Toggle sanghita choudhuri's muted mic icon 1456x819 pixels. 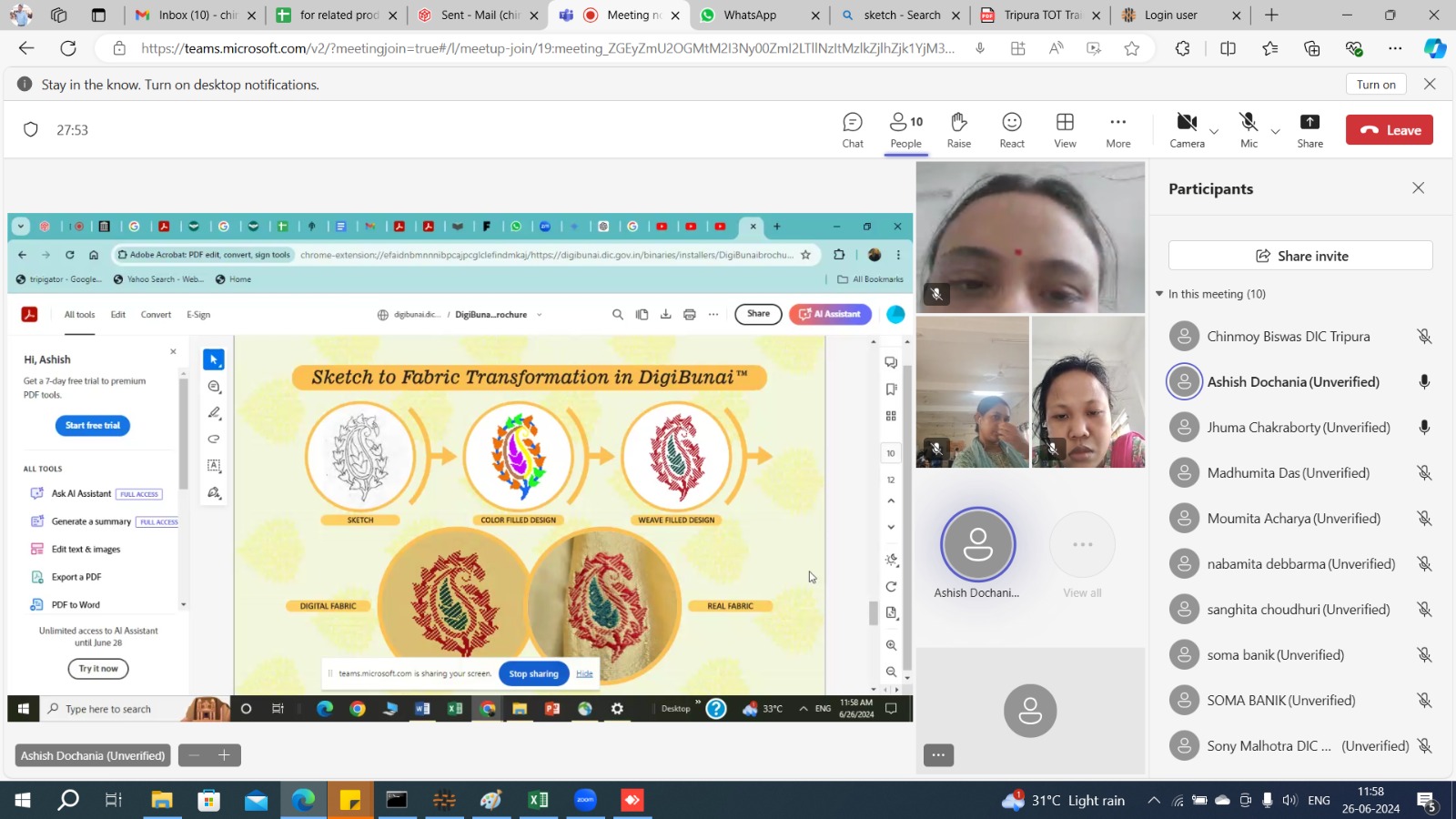click(x=1424, y=610)
